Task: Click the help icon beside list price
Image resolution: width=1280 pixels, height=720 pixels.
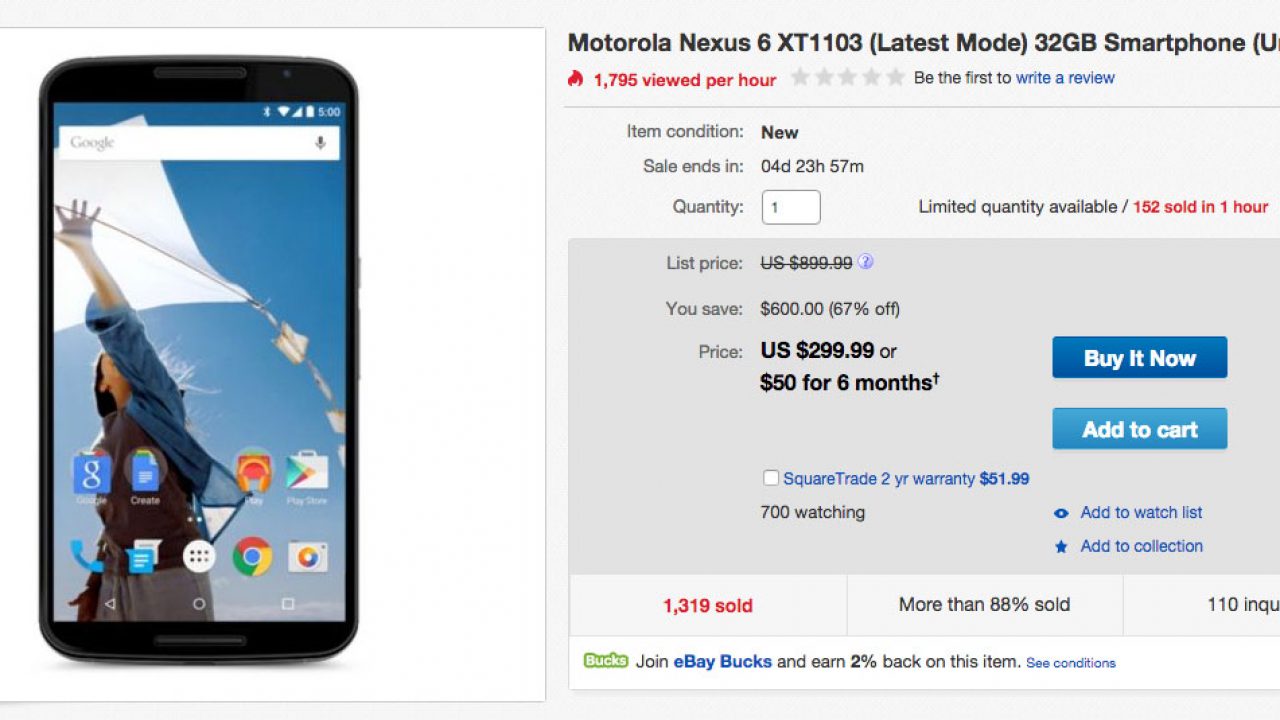Action: coord(866,262)
